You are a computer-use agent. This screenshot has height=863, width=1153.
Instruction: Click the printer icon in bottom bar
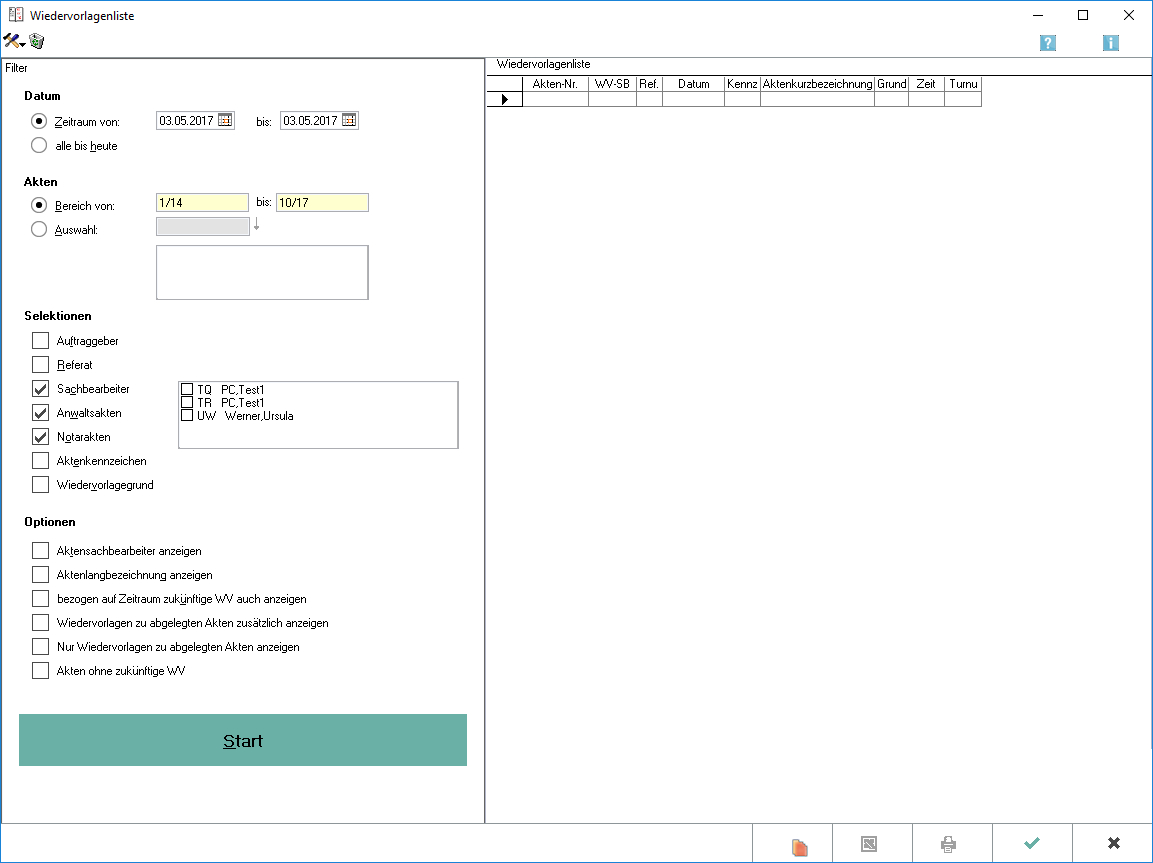(x=948, y=844)
